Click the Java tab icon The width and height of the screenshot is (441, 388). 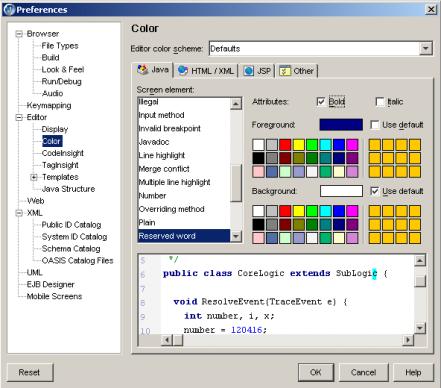tap(143, 70)
